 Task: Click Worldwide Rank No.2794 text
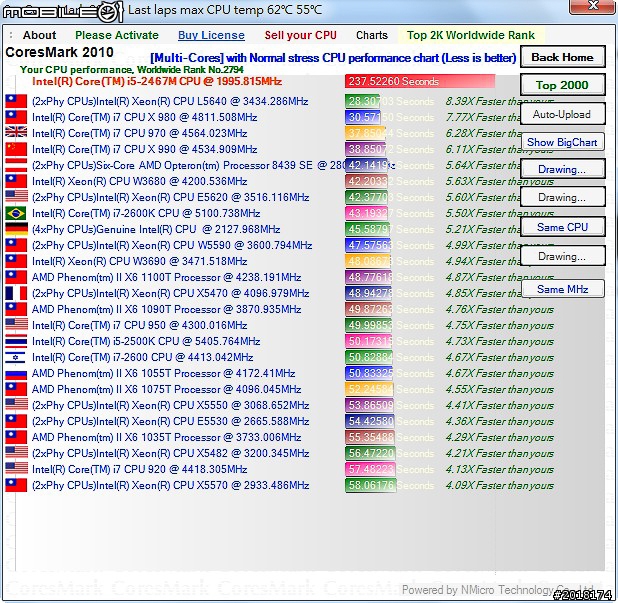tap(190, 70)
